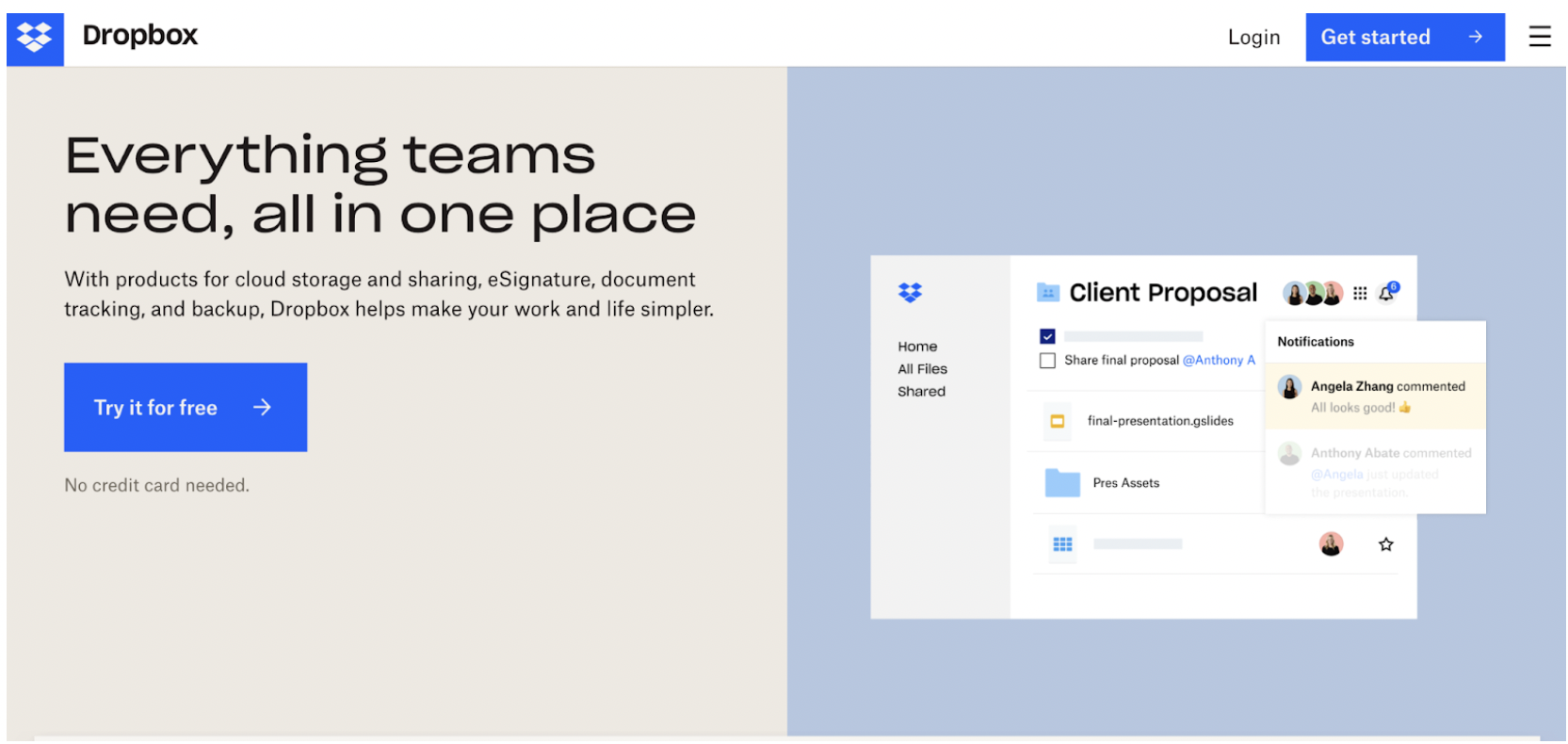Click the group of member avatars by Client Proposal
The width and height of the screenshot is (1568, 744).
pos(1313,294)
